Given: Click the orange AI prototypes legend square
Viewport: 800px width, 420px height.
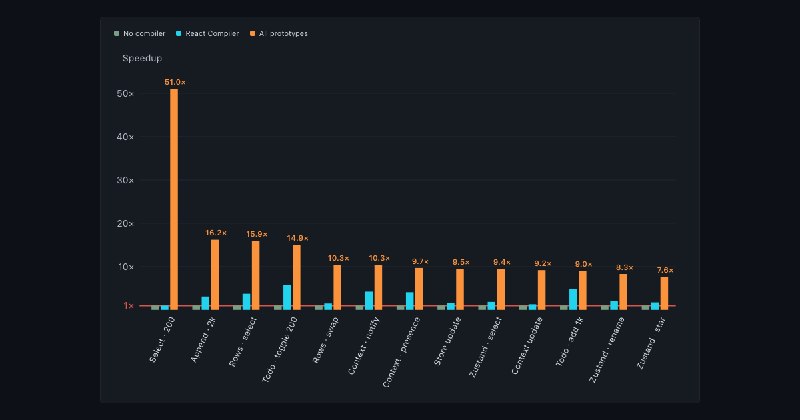Looking at the screenshot, I should coord(252,34).
